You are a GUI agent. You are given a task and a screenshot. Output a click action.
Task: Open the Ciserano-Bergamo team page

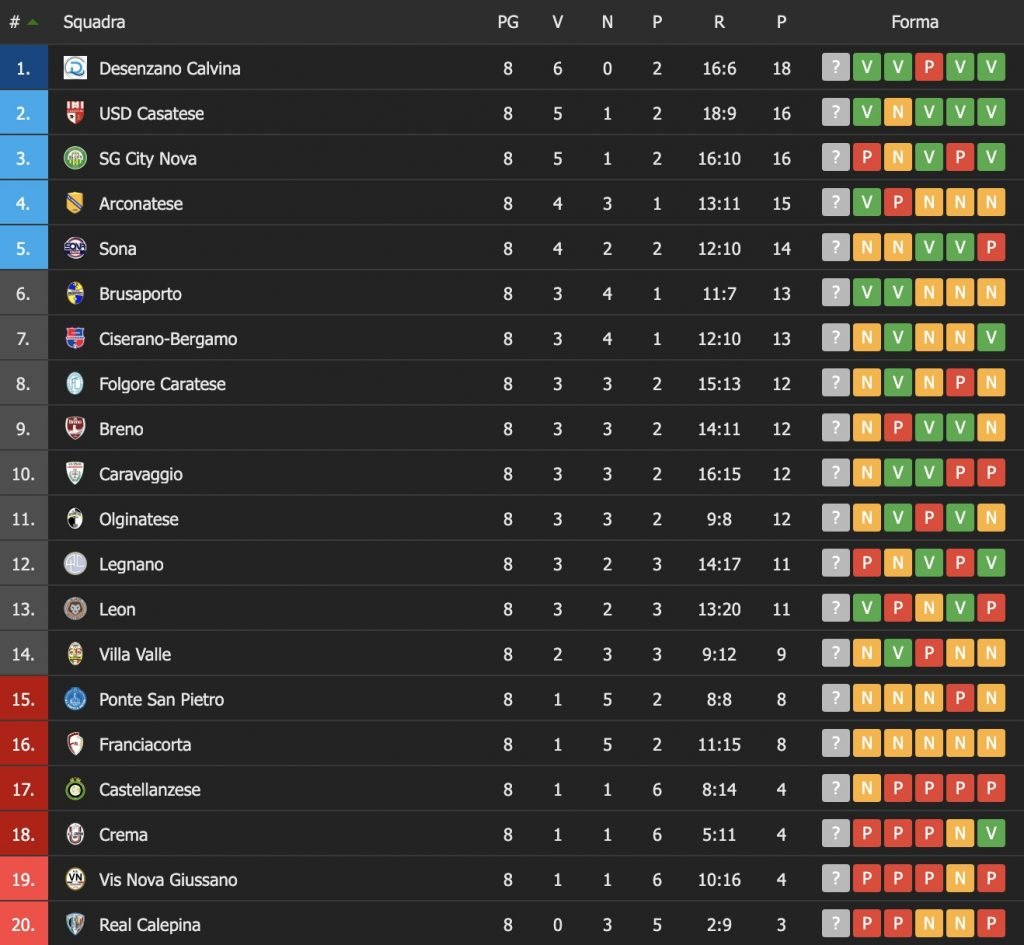coord(168,339)
